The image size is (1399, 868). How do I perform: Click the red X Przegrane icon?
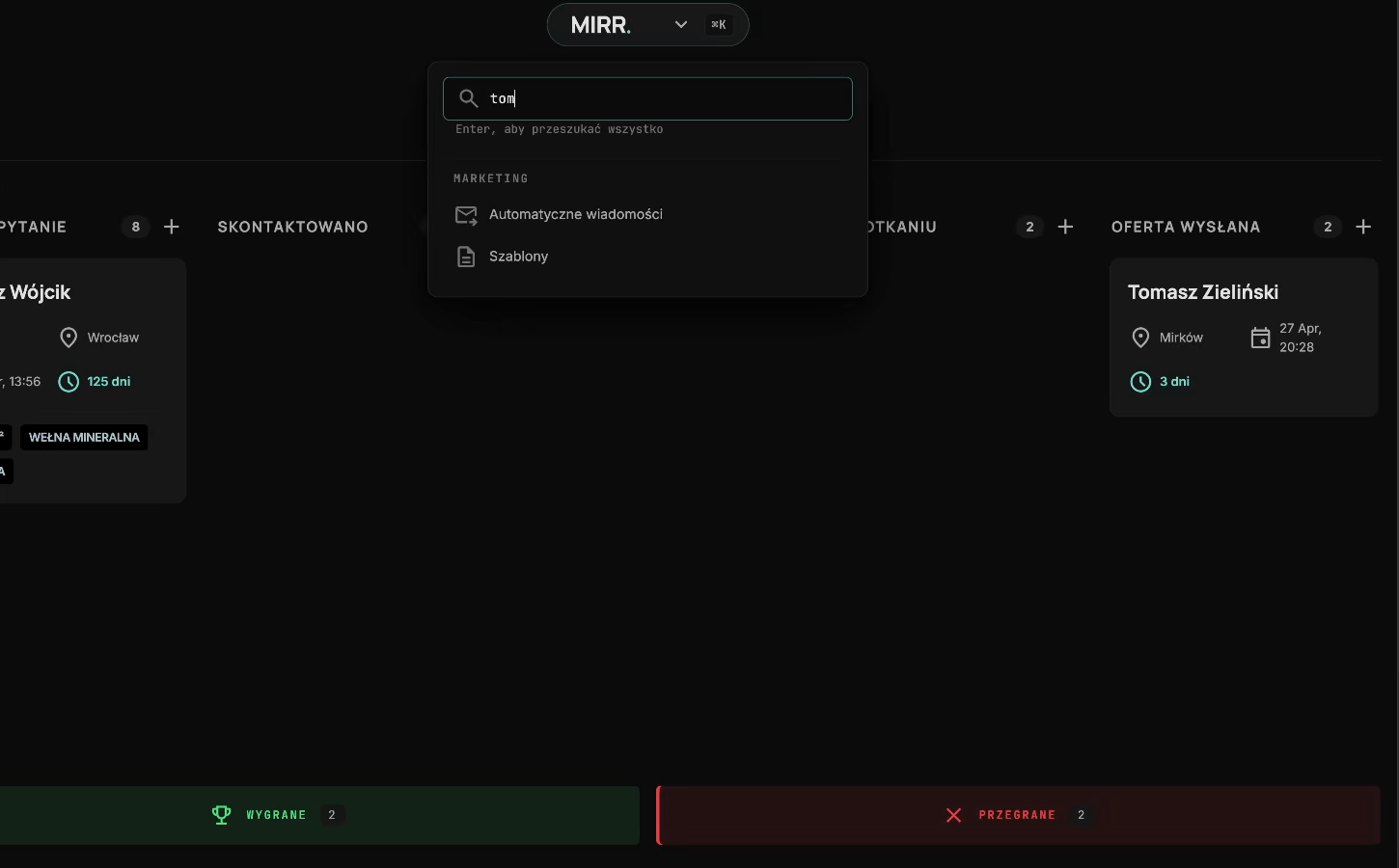pos(953,815)
